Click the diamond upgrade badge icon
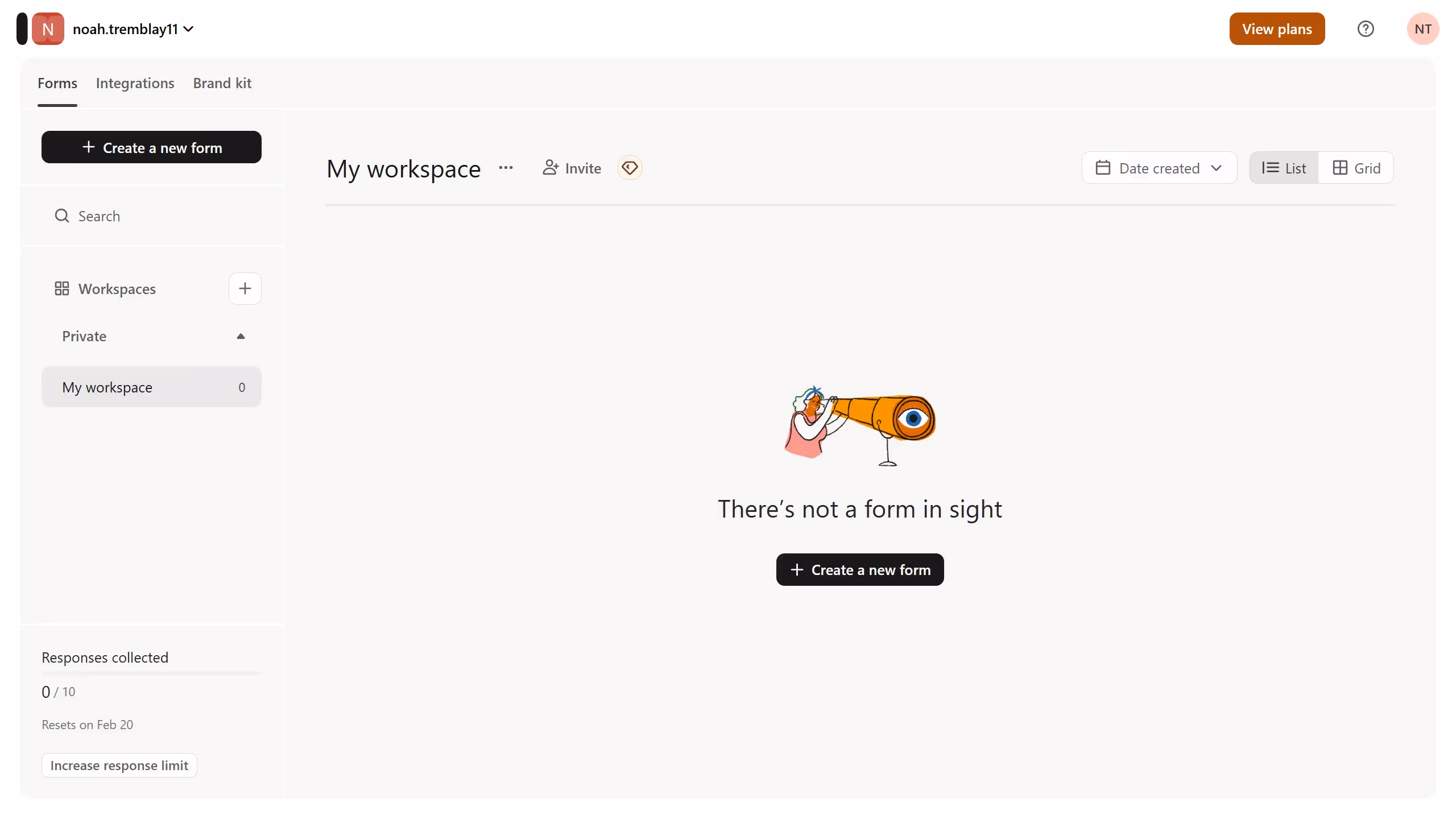The image size is (1456, 819). click(x=630, y=168)
